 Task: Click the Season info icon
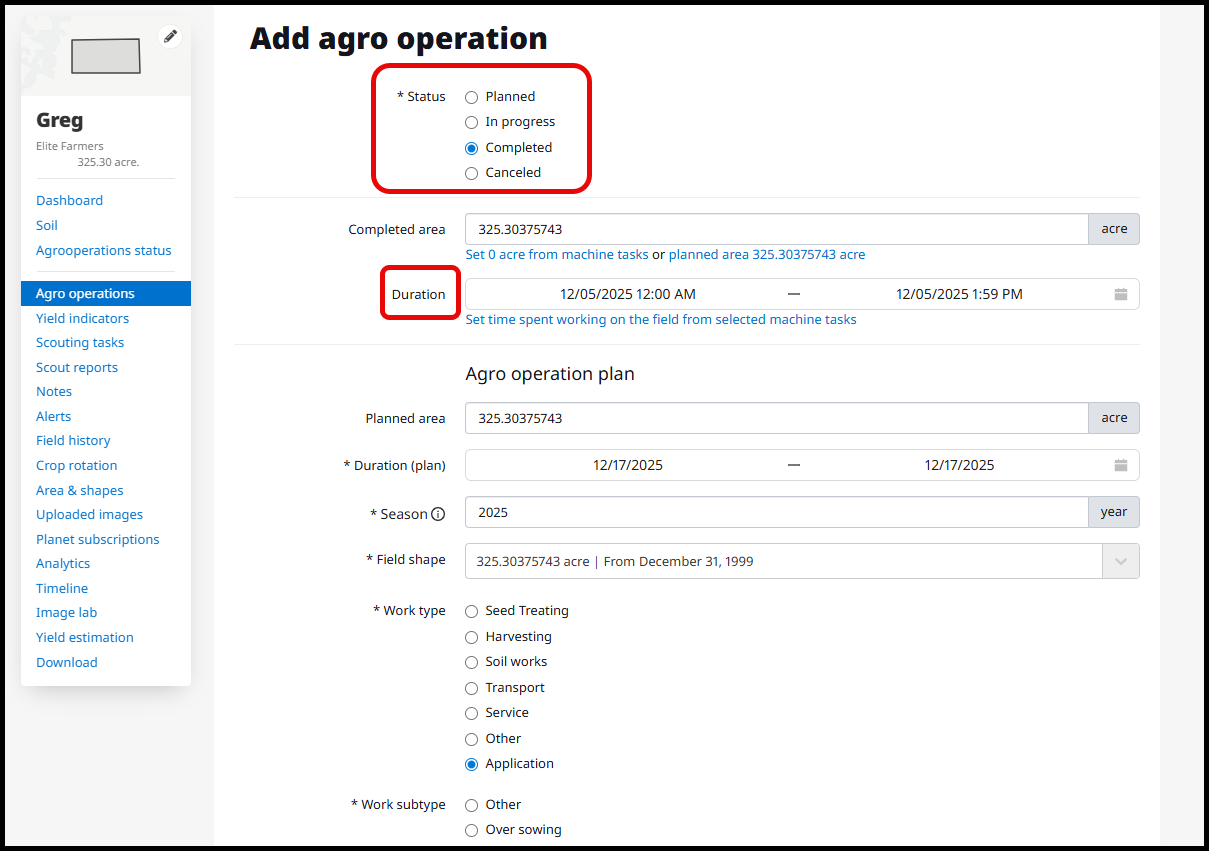[437, 514]
